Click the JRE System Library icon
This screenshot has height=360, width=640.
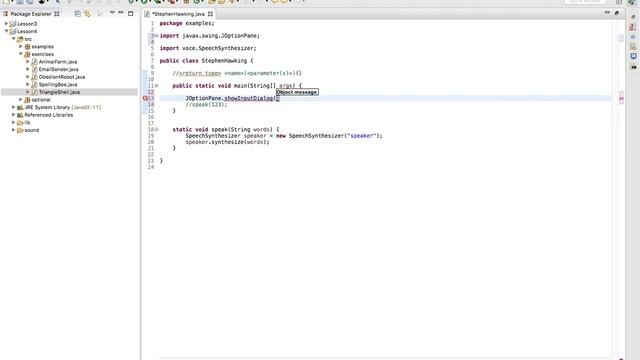20,107
